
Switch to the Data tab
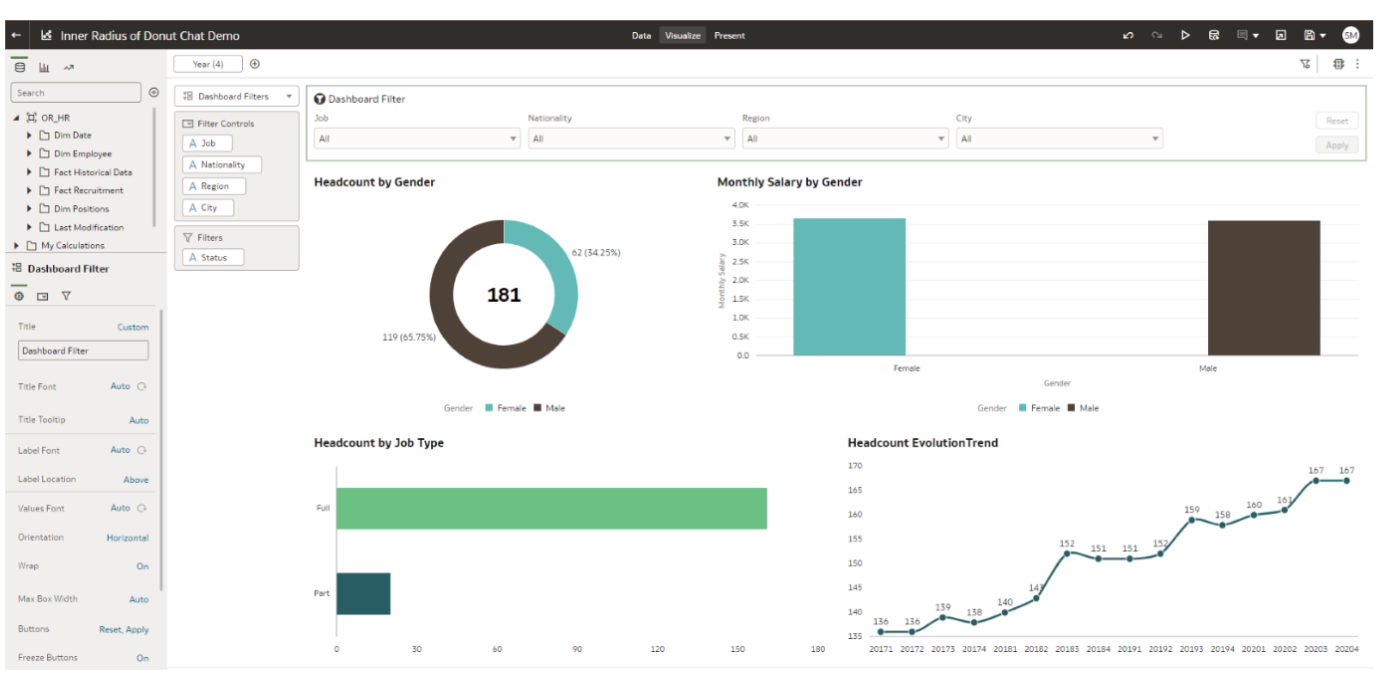[641, 35]
